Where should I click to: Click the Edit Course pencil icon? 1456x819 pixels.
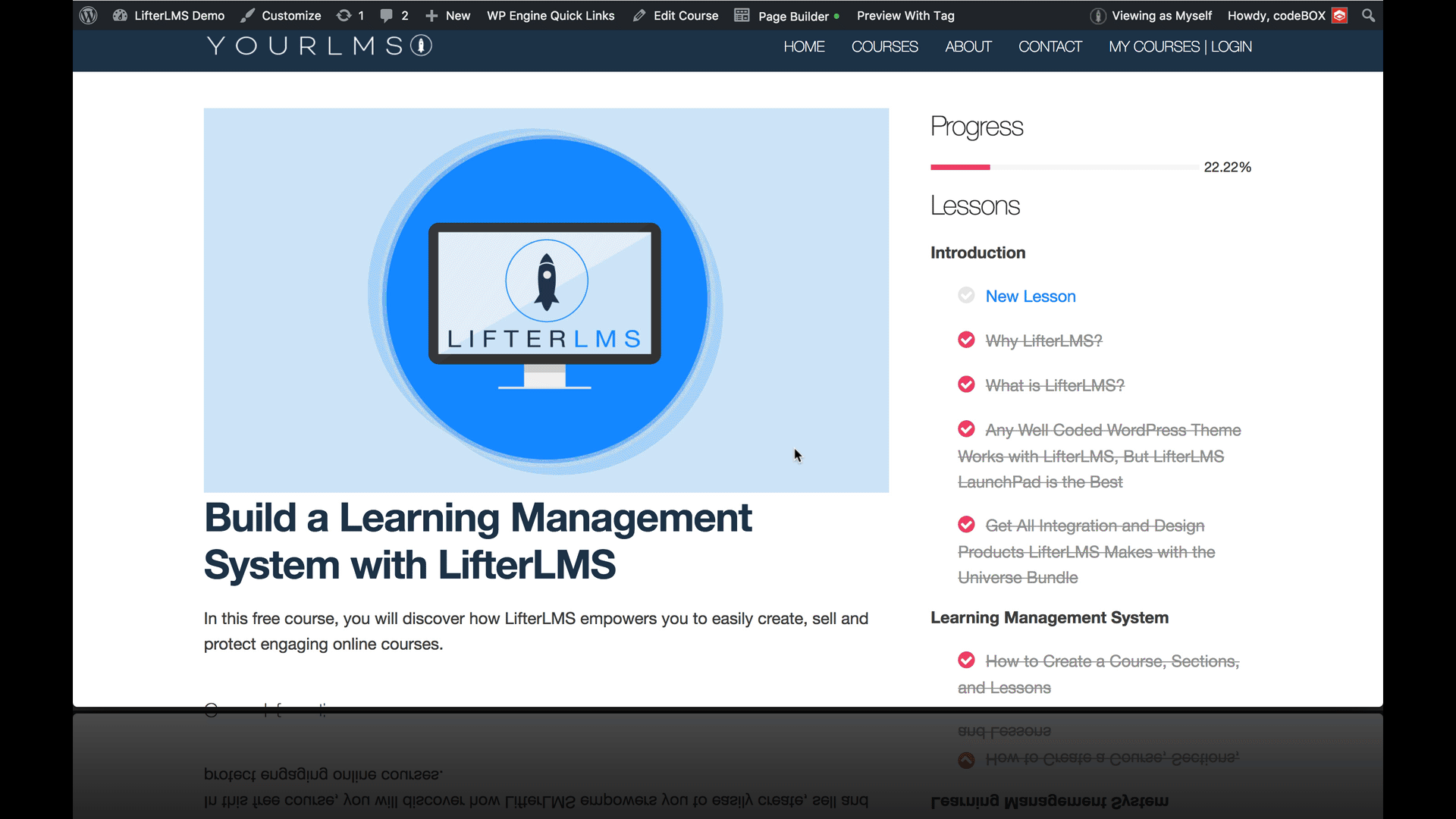click(639, 15)
